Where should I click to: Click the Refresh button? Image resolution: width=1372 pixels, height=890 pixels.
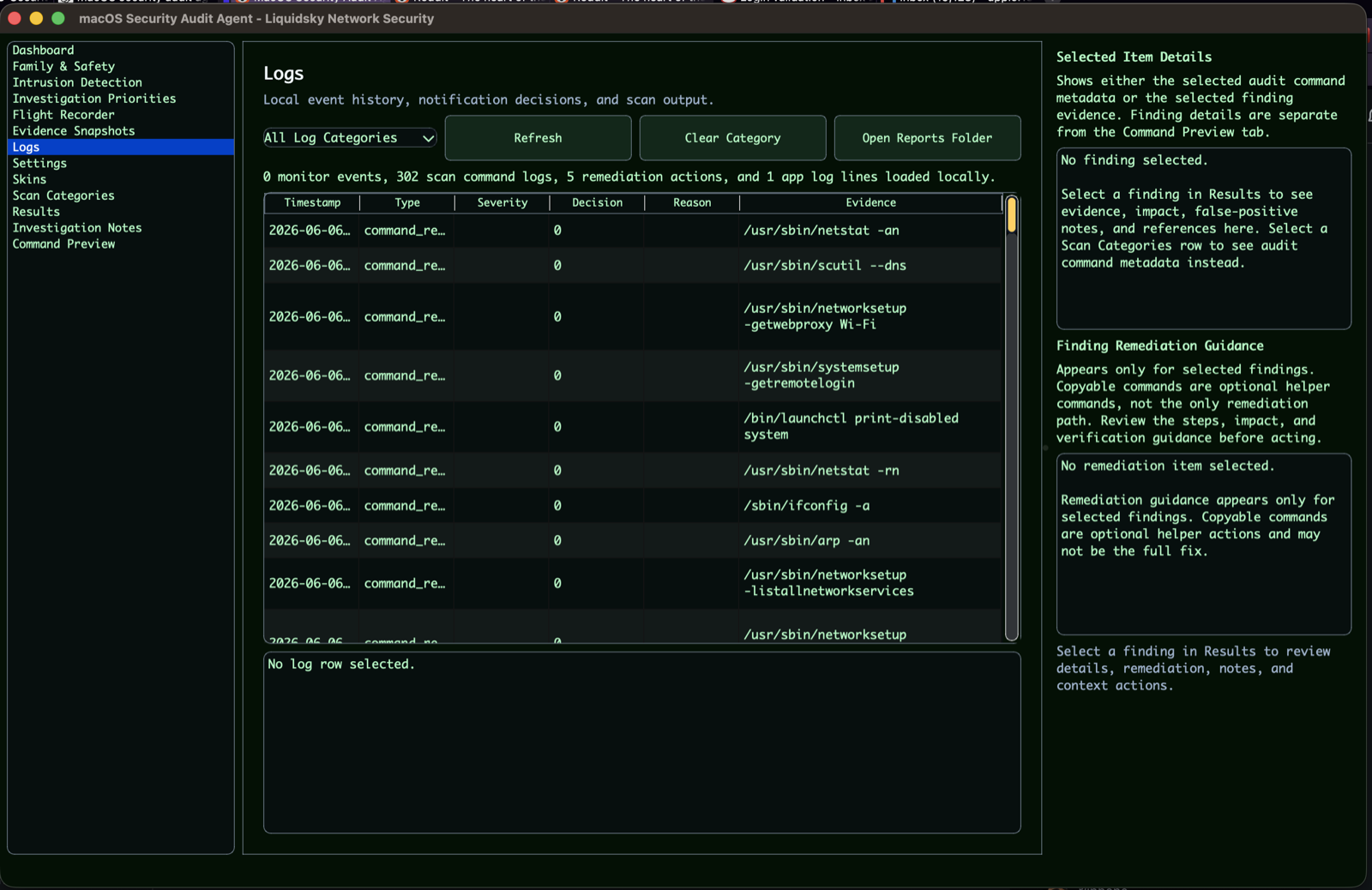click(538, 138)
